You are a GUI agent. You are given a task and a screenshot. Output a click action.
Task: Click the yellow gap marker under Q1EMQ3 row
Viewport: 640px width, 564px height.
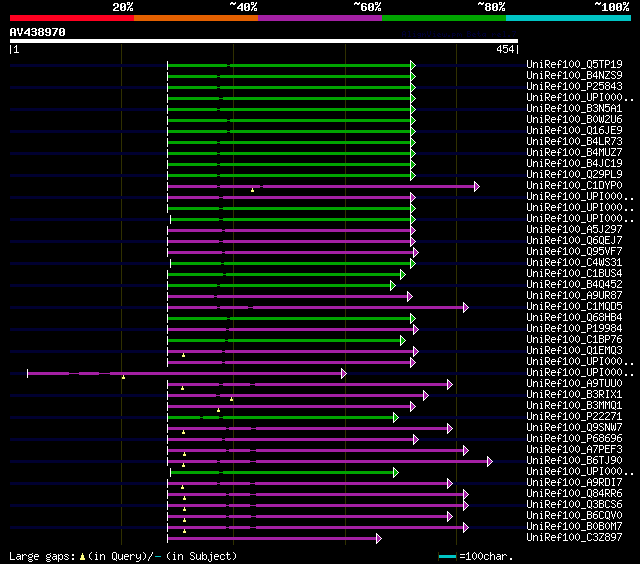click(x=184, y=355)
